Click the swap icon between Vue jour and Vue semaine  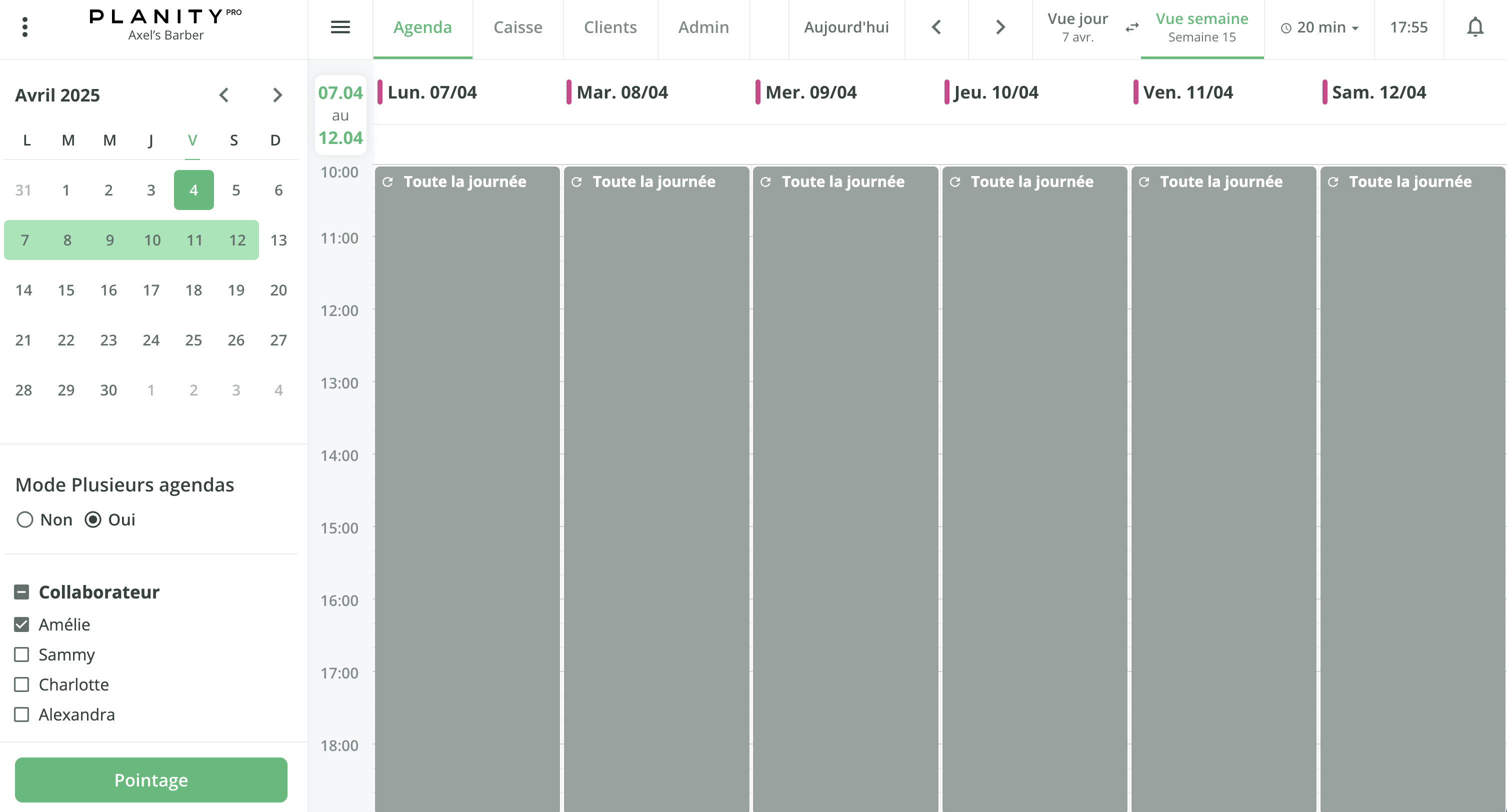(x=1132, y=27)
